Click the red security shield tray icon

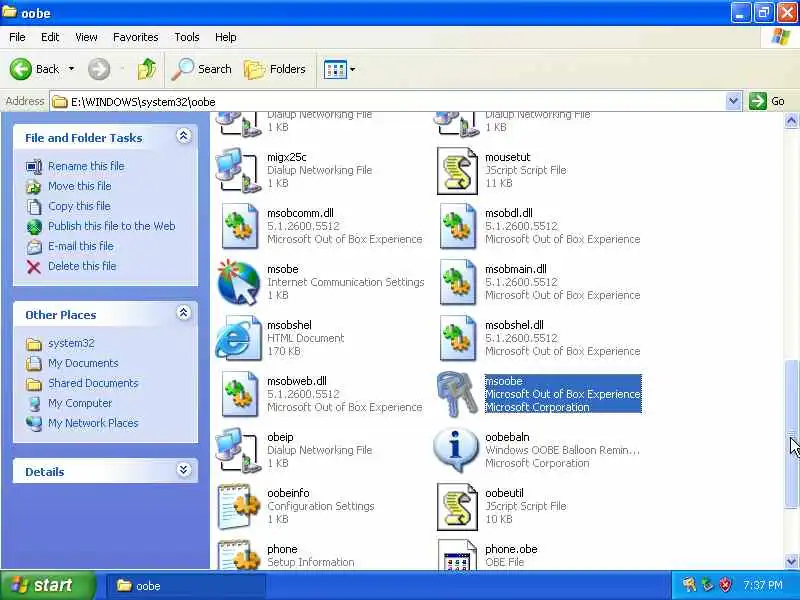(x=726, y=585)
